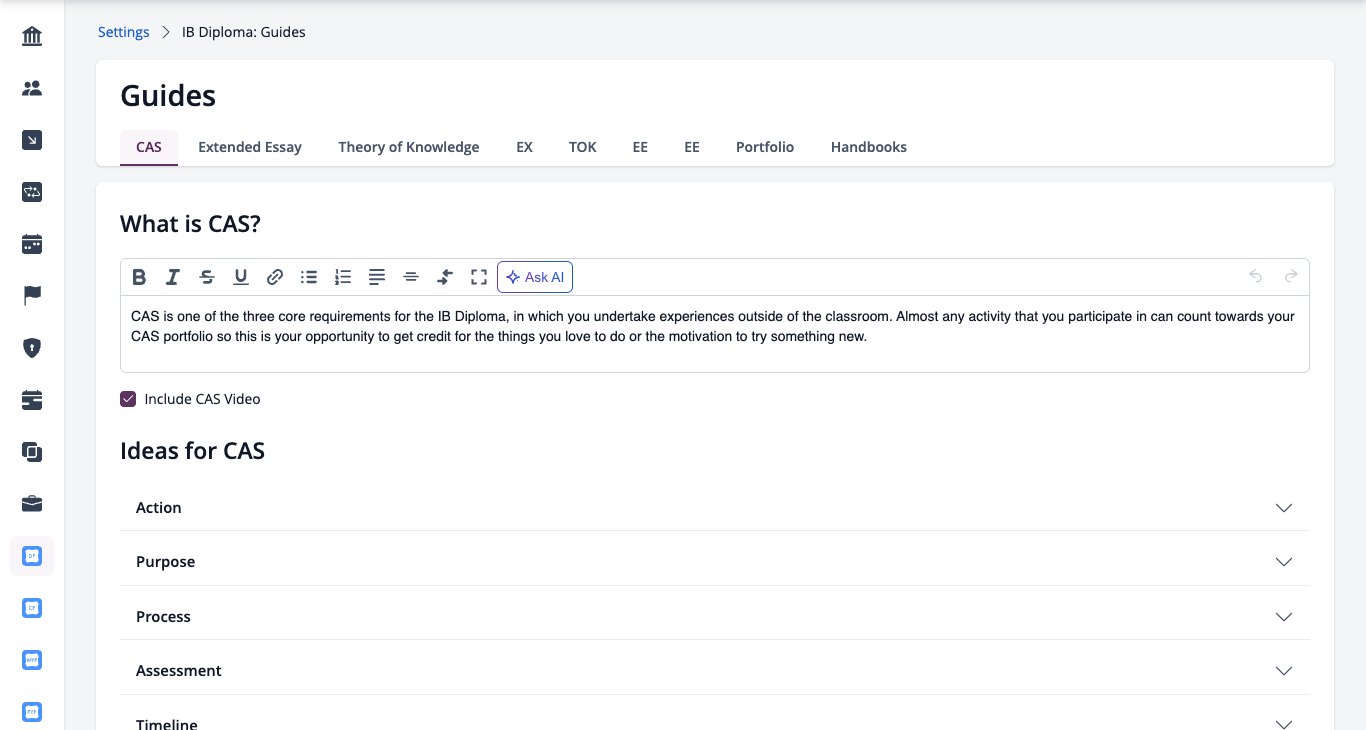Viewport: 1366px width, 730px height.
Task: Open the Handbooks tab
Action: click(869, 147)
